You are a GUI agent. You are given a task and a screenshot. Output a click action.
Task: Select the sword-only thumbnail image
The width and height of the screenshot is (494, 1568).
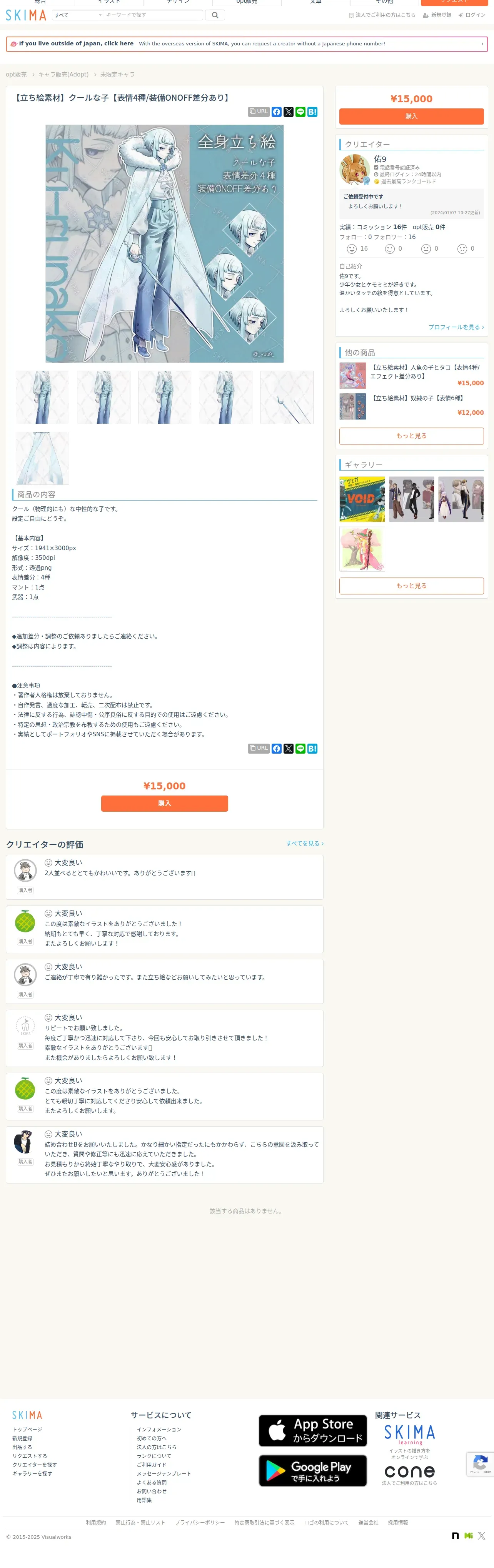[287, 398]
